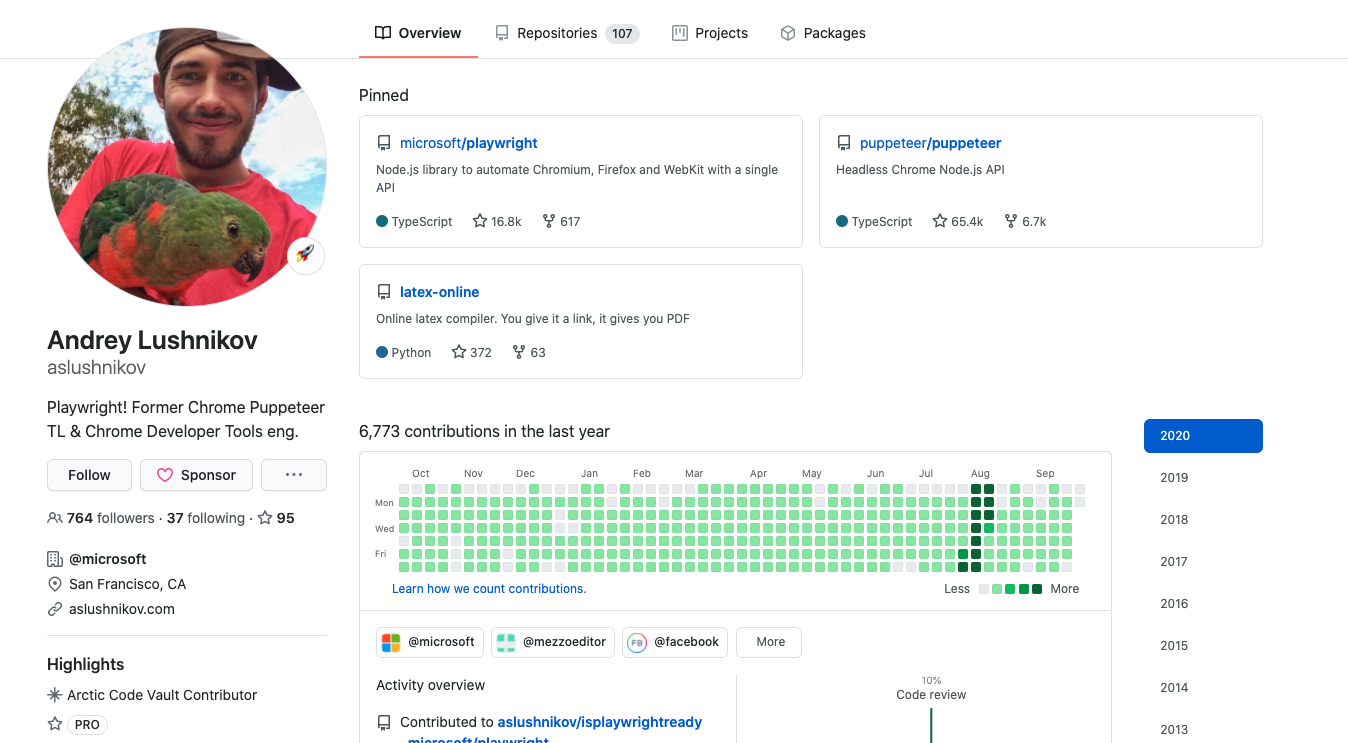Click the project board icon beside Projects
The image size is (1348, 743).
coord(680,33)
